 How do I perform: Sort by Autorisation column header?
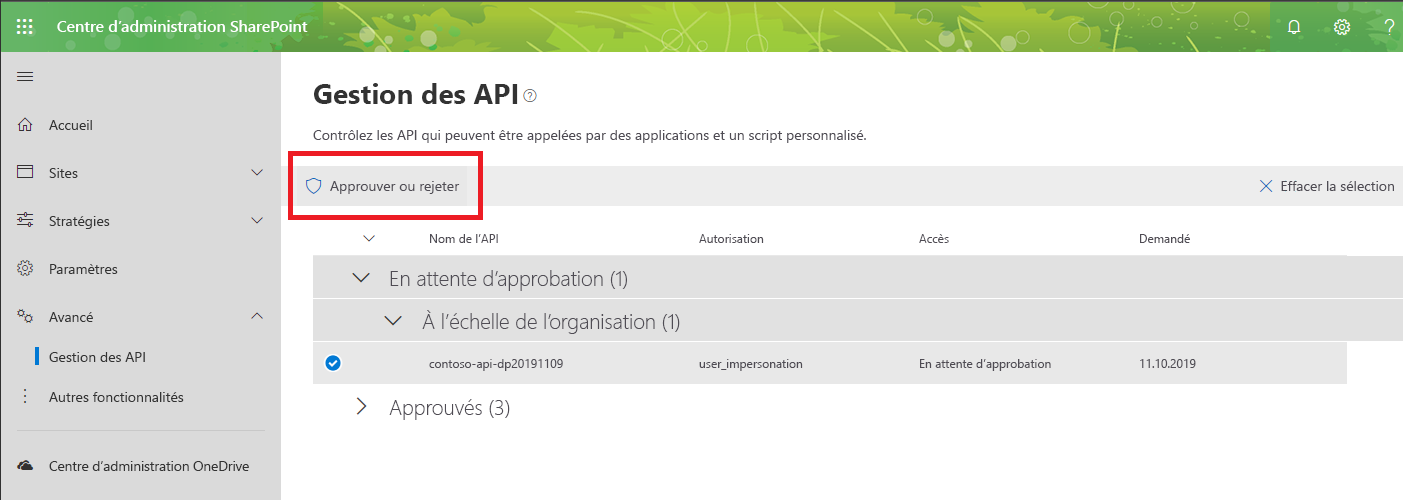(731, 239)
